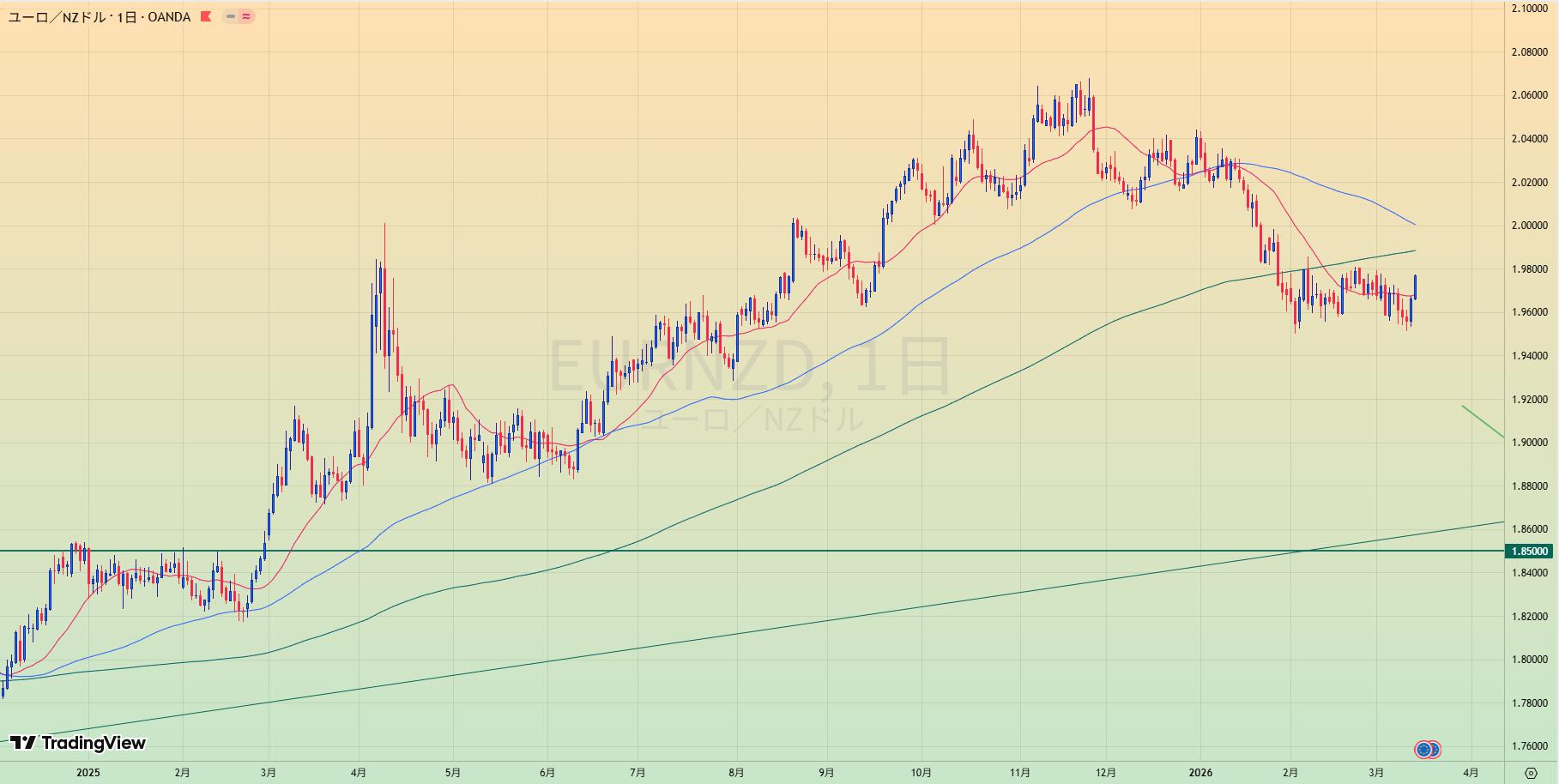Click the pink approximate-sign icon

(x=246, y=16)
